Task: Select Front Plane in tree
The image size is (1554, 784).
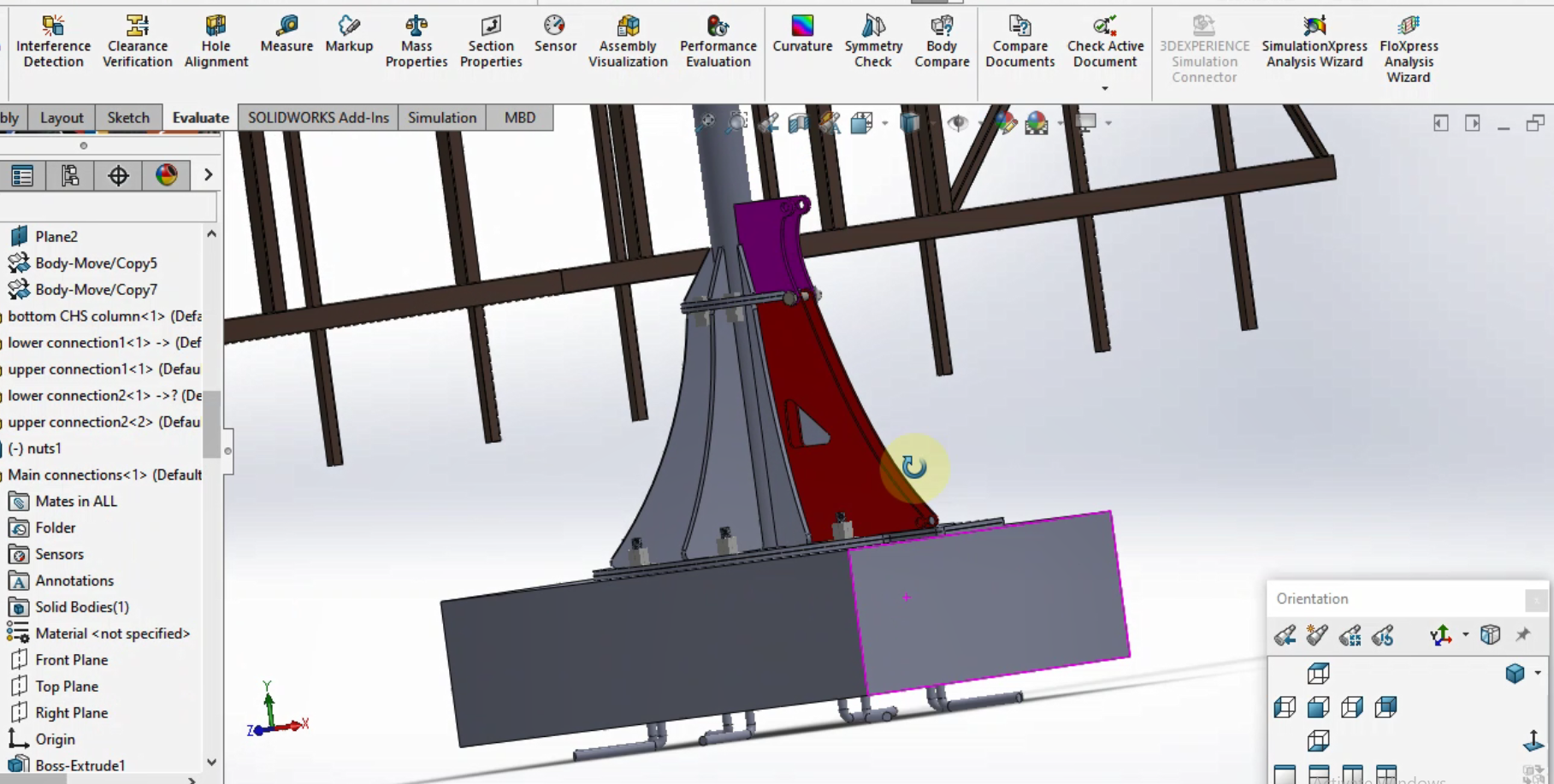Action: [71, 661]
